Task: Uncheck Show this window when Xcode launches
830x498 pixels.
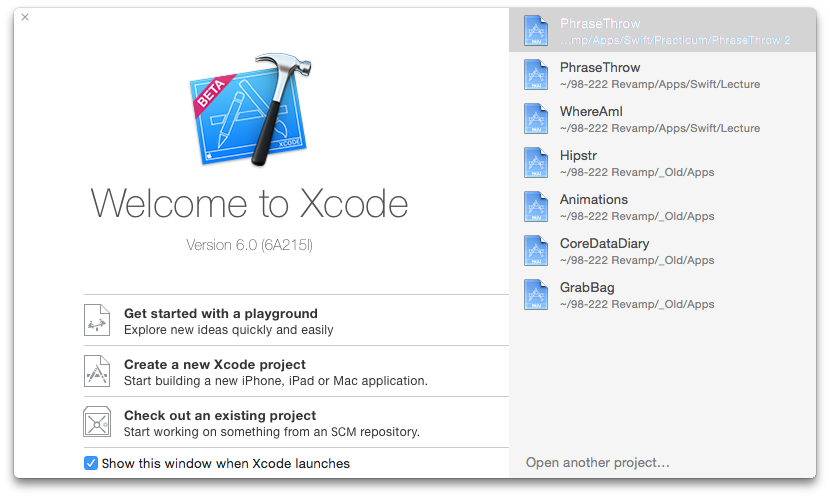Action: coord(91,463)
